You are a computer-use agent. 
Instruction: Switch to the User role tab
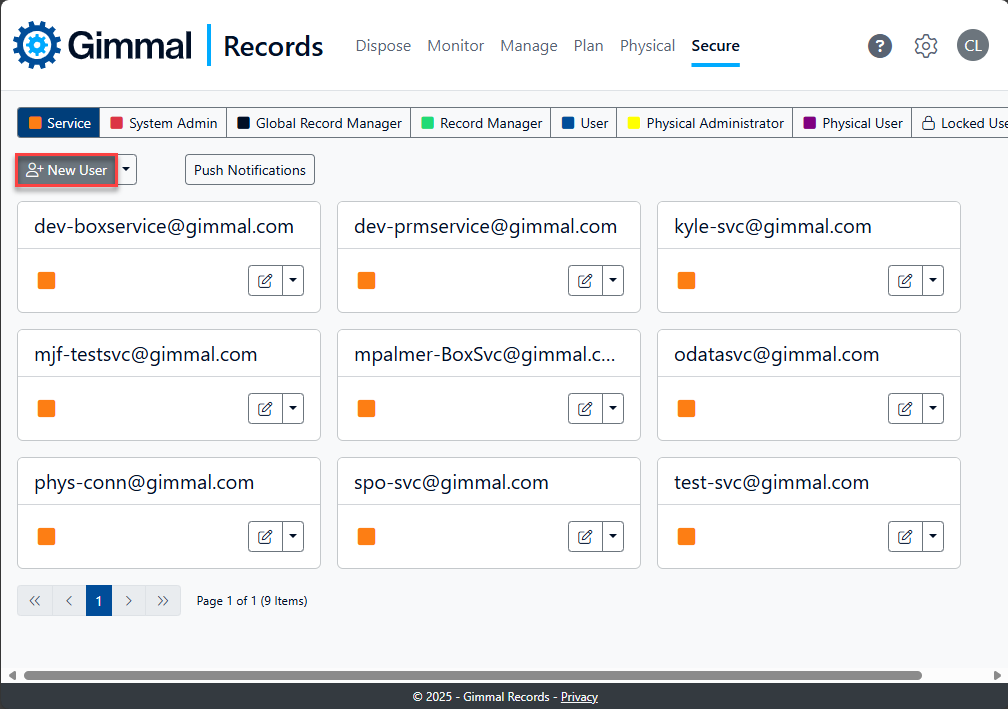(584, 123)
